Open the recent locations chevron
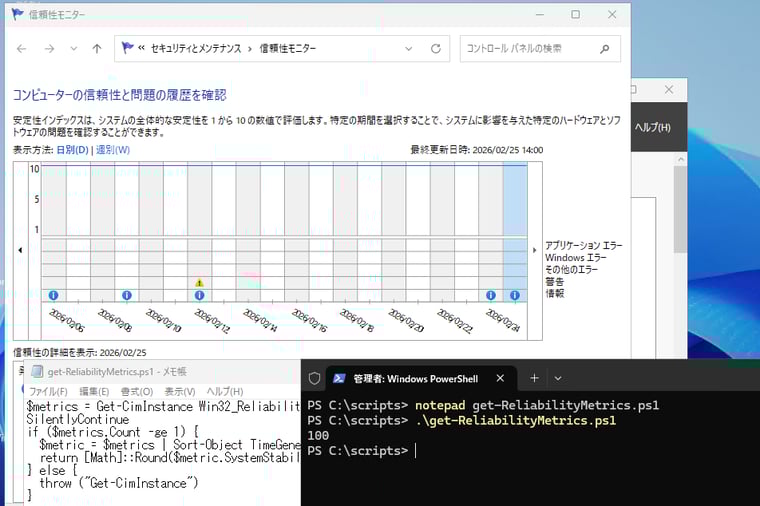Image resolution: width=760 pixels, height=506 pixels. coord(74,48)
